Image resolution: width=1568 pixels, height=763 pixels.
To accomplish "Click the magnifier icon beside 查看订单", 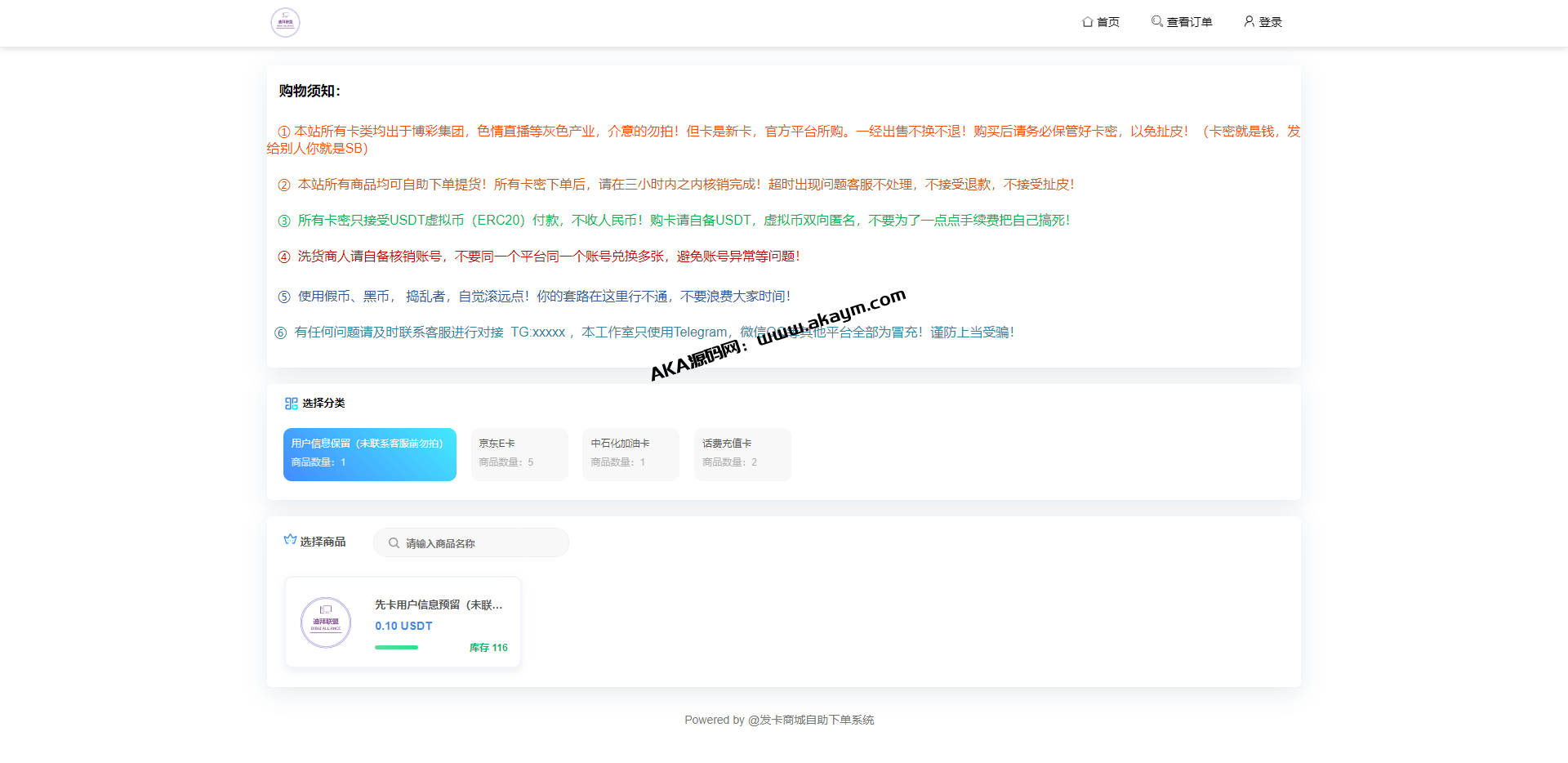I will tap(1156, 21).
